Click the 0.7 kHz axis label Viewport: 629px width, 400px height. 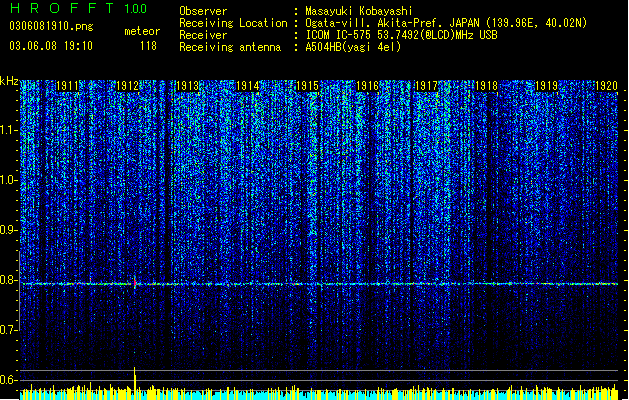click(x=9, y=330)
